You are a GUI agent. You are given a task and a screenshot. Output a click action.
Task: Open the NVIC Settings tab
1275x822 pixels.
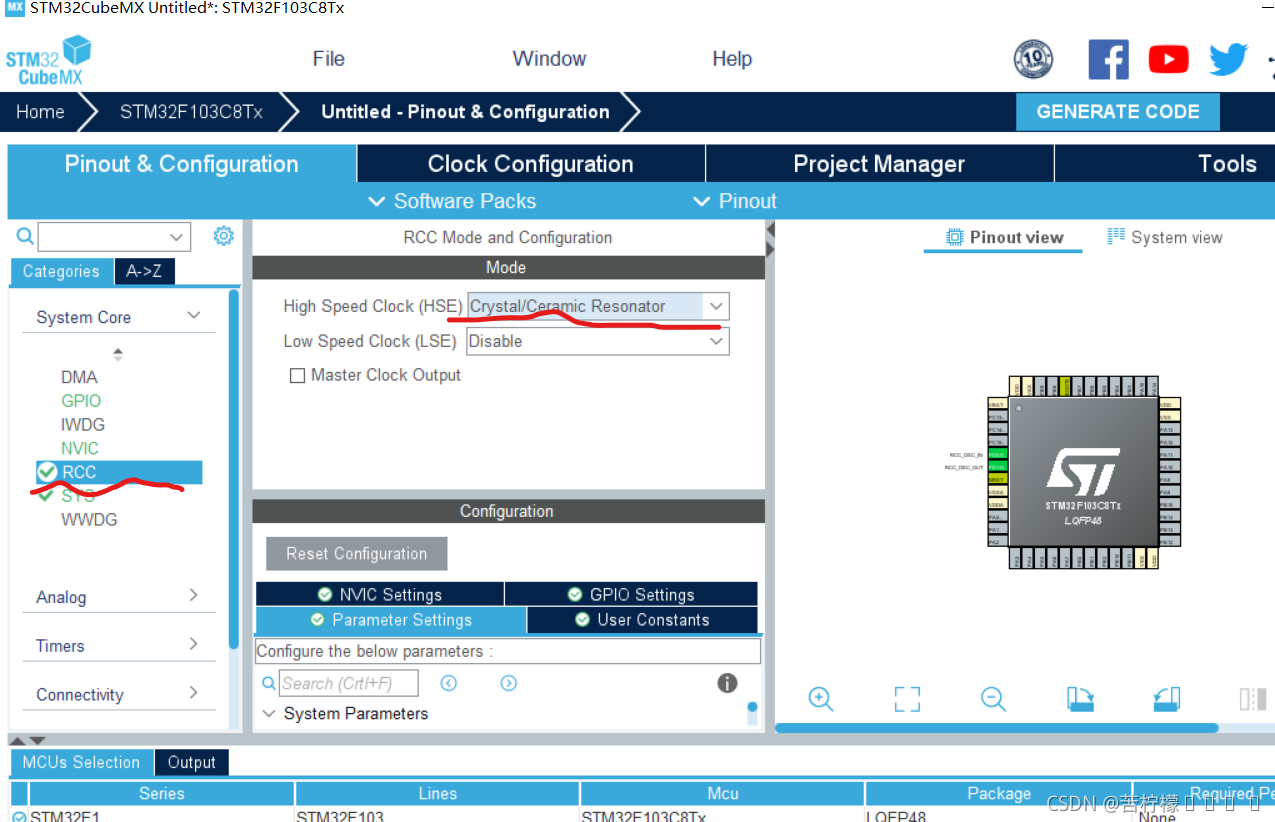coord(380,594)
